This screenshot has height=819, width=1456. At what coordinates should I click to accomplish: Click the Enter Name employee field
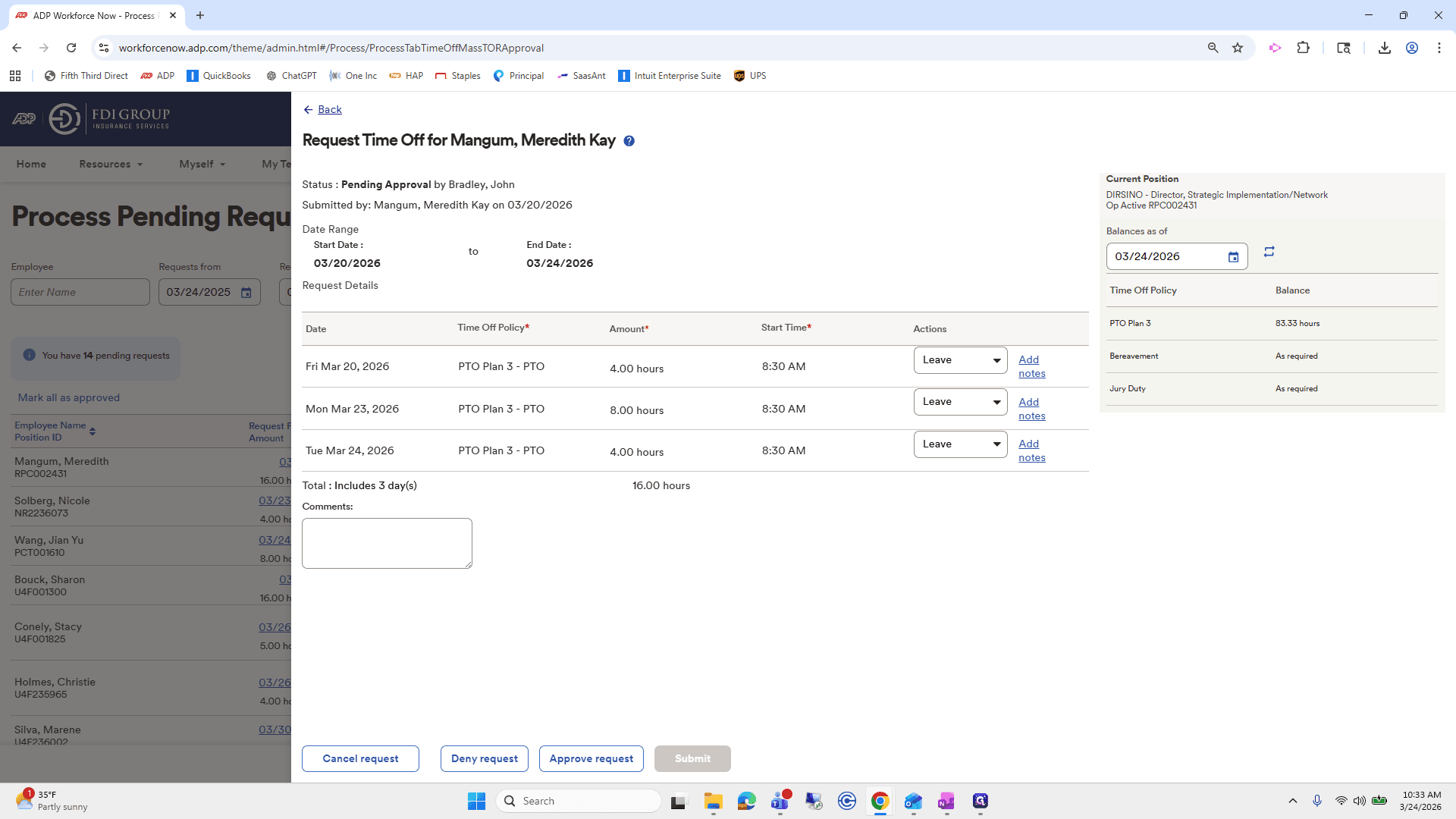click(80, 293)
